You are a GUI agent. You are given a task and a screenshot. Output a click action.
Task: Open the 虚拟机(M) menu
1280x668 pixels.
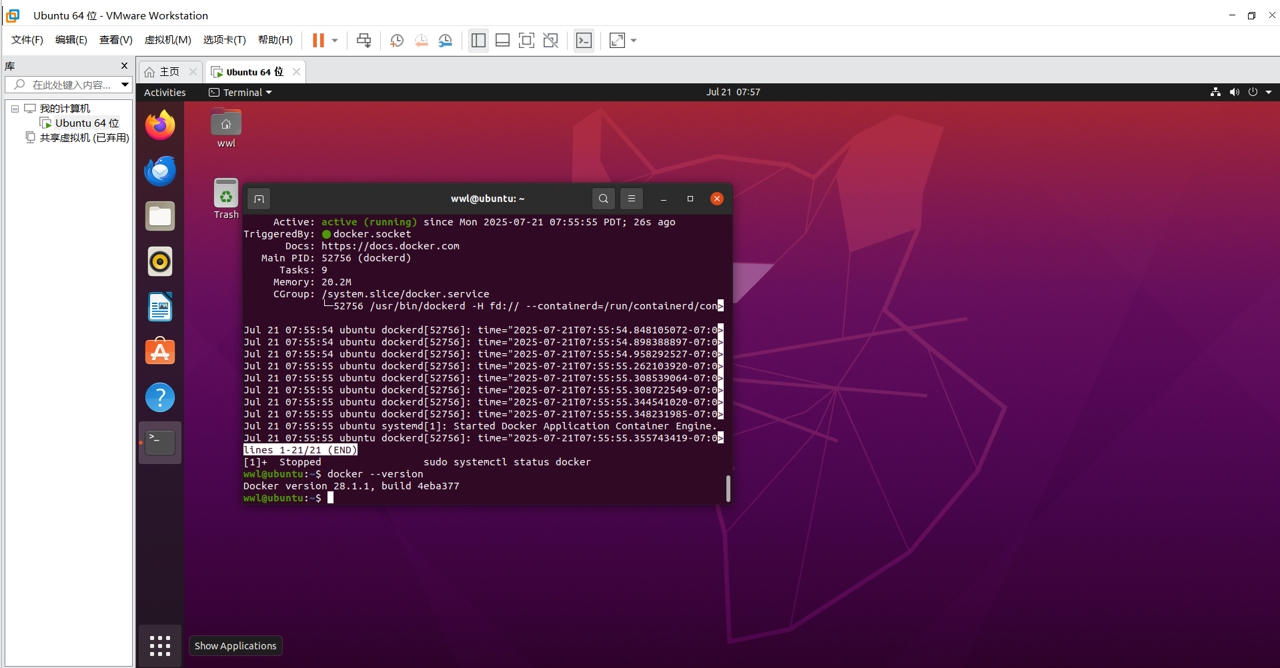click(167, 40)
